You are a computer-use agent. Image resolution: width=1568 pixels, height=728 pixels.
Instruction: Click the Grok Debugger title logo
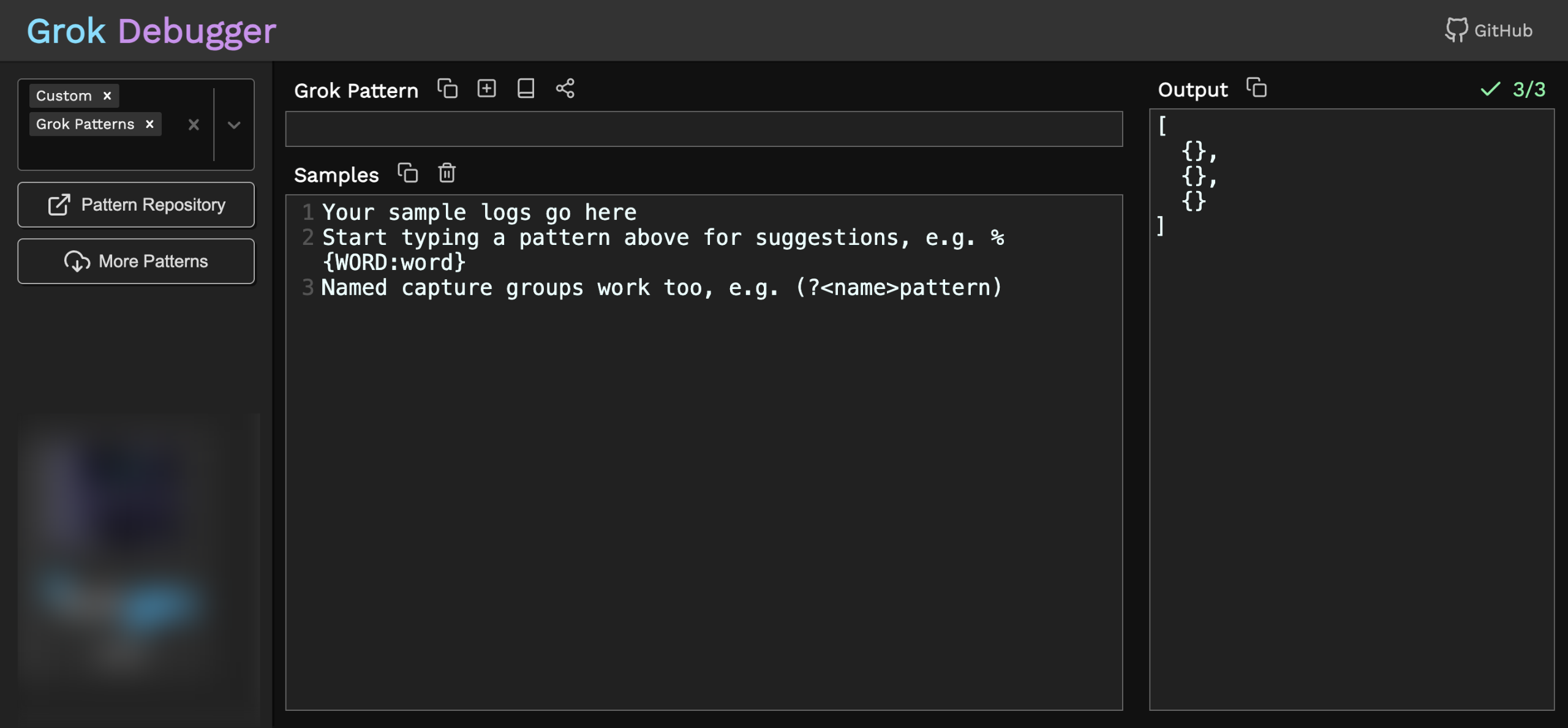(x=151, y=31)
